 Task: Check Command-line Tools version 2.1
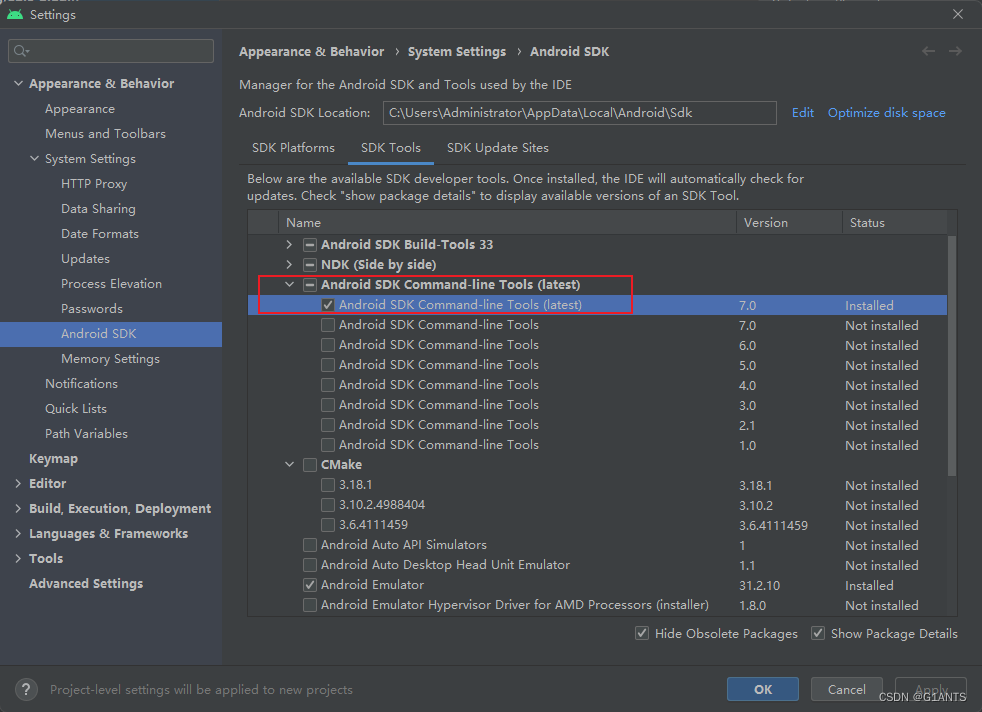pyautogui.click(x=328, y=425)
